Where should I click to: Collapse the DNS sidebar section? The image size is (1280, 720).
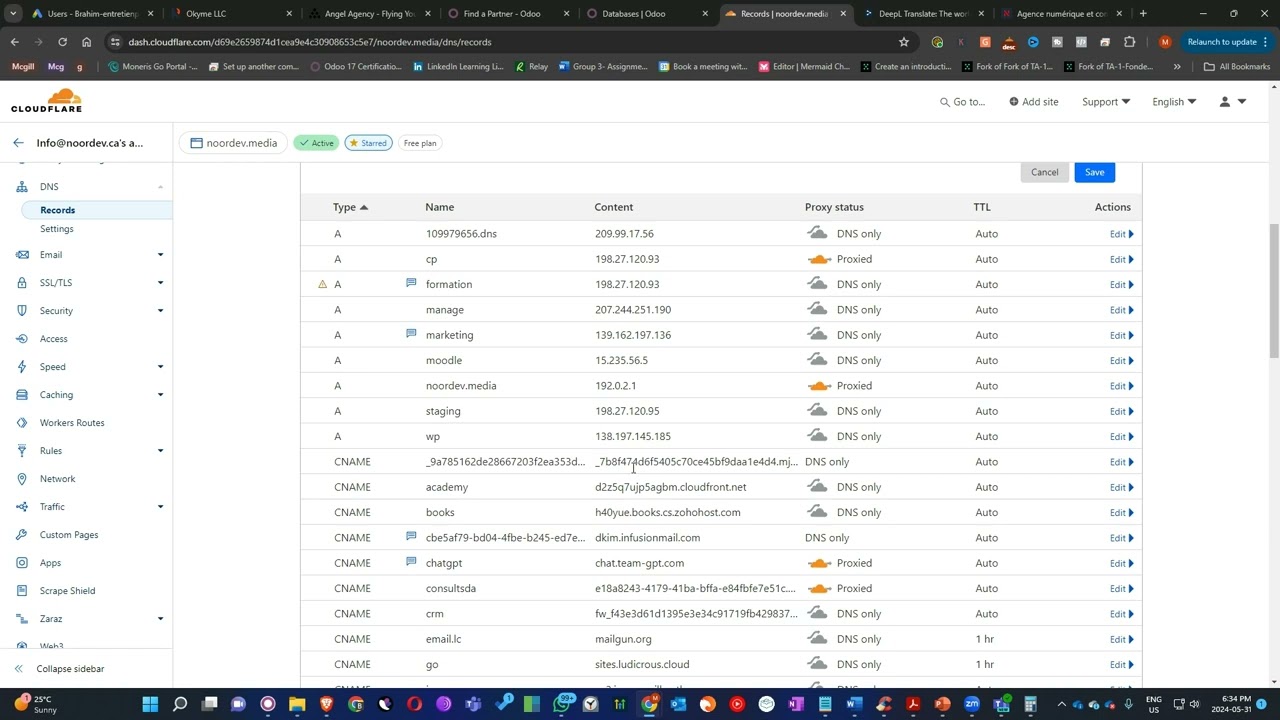point(160,187)
